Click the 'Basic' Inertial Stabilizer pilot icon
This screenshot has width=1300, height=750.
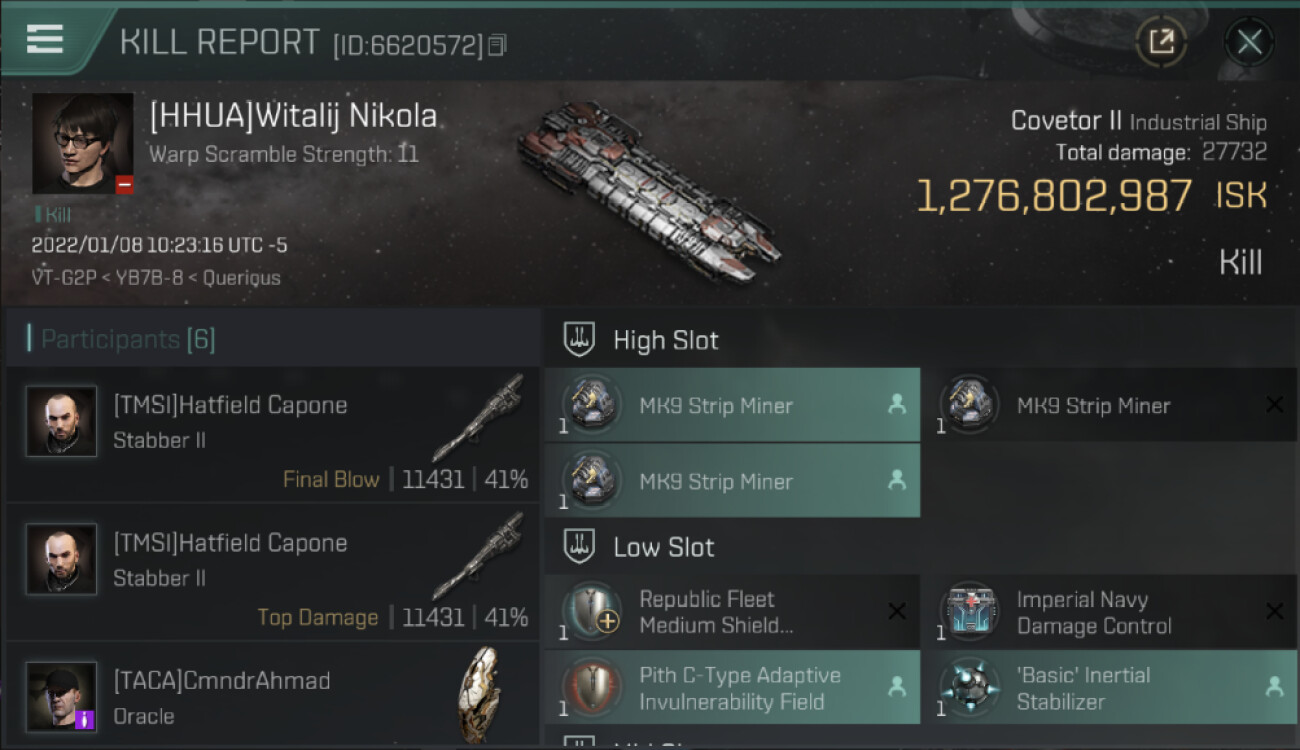[1274, 687]
